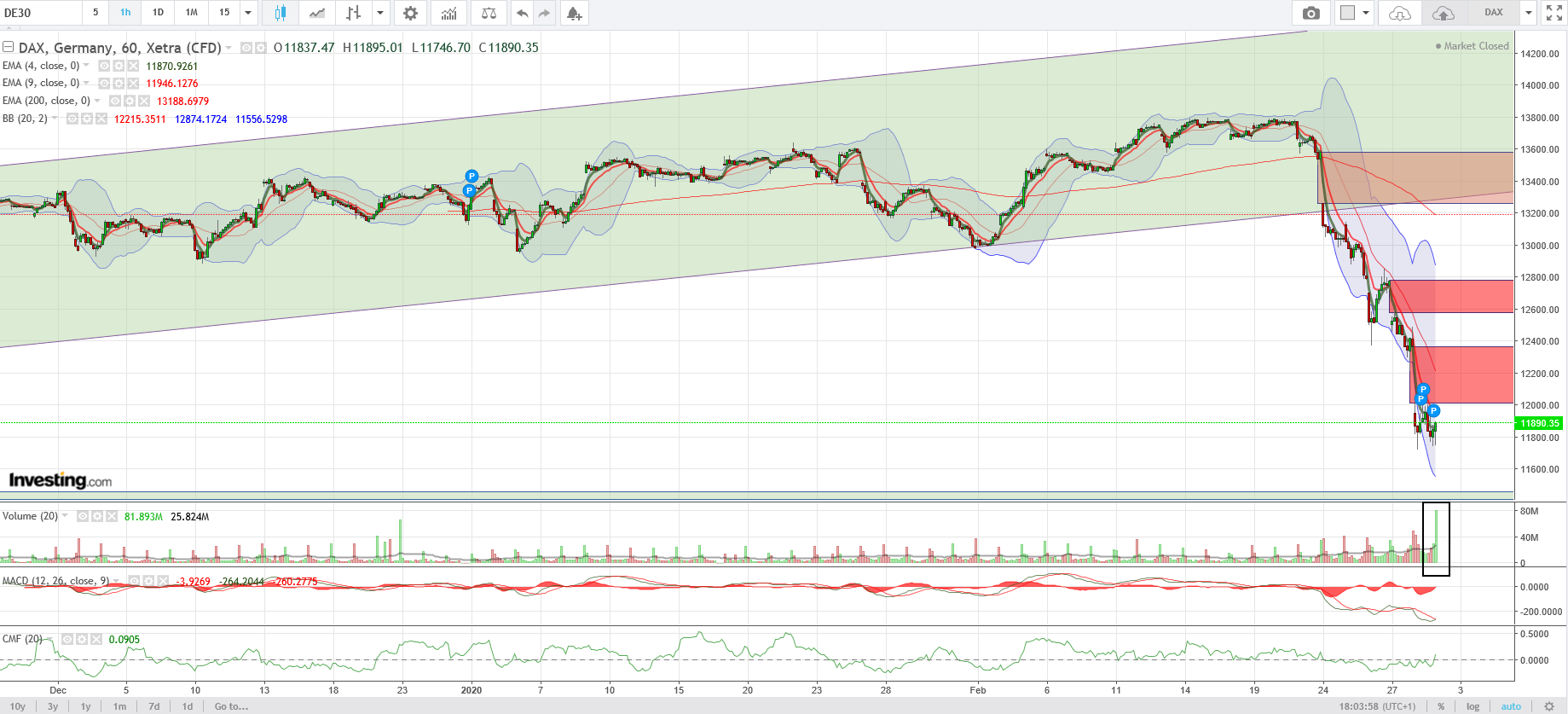Select the 1M timeframe
The width and height of the screenshot is (1568, 714).
click(x=192, y=13)
